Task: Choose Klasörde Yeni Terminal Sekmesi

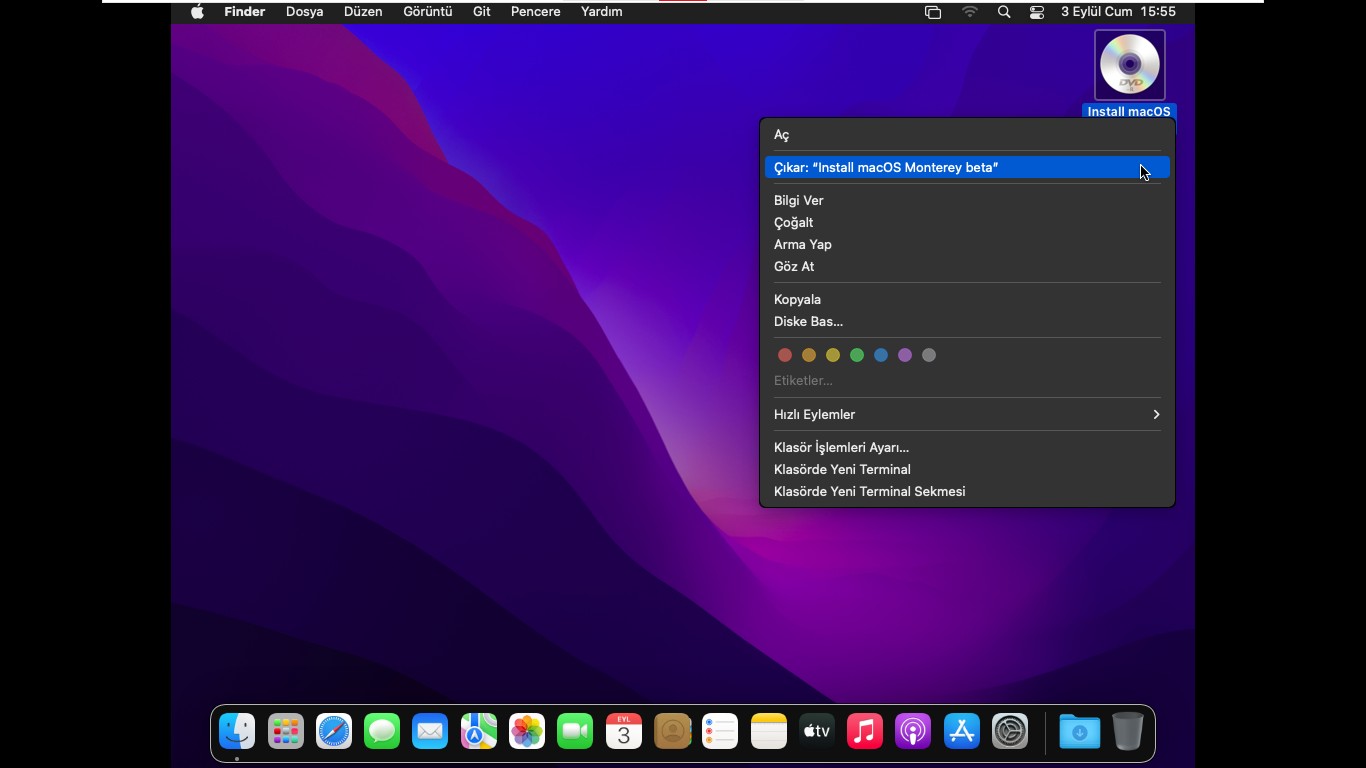Action: [967, 491]
